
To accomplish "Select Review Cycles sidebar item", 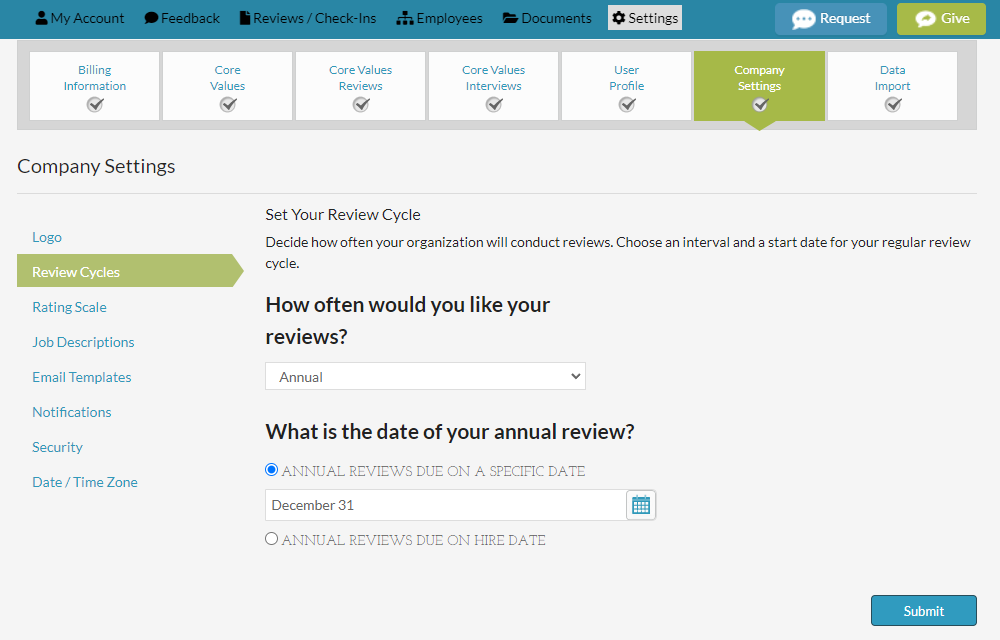I will pos(130,271).
